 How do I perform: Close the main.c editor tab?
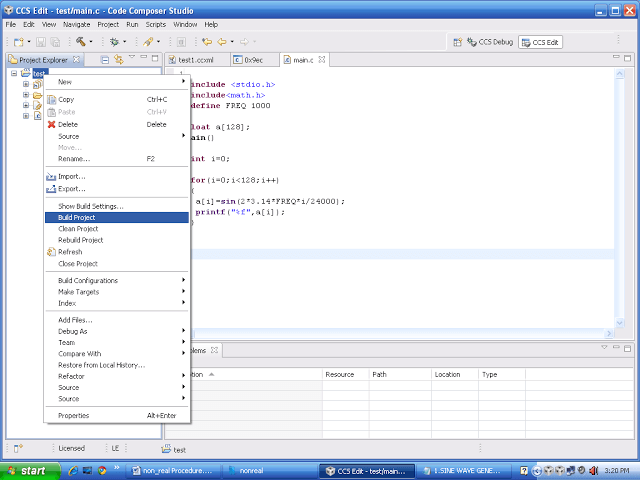[322, 60]
